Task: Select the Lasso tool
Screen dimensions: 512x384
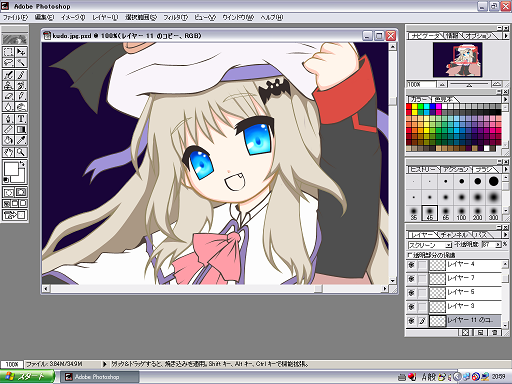Action: [9, 62]
